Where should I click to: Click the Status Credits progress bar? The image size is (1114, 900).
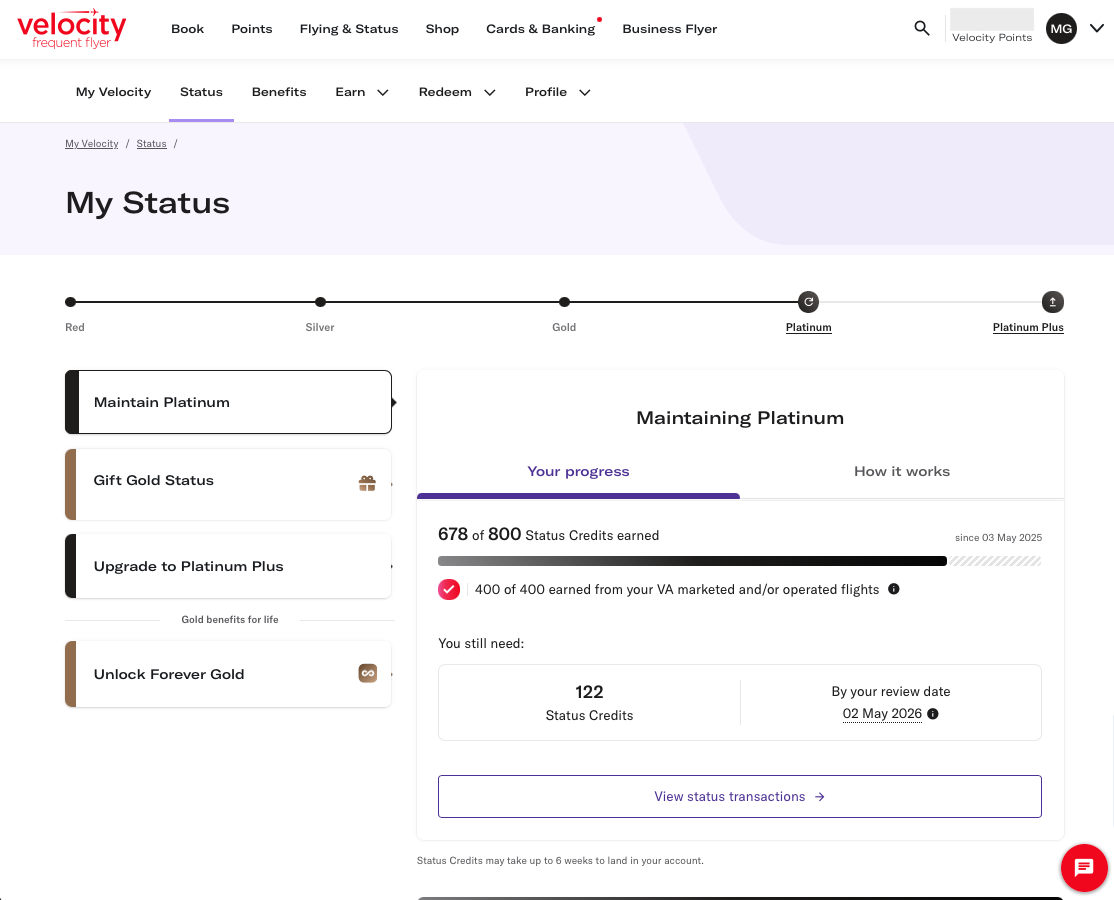[x=740, y=561]
